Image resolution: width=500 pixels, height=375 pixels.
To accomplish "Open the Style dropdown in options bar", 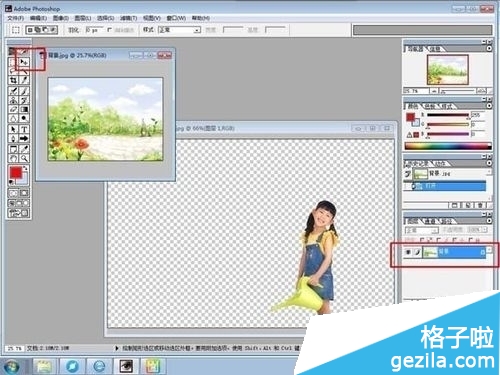I will 179,30.
